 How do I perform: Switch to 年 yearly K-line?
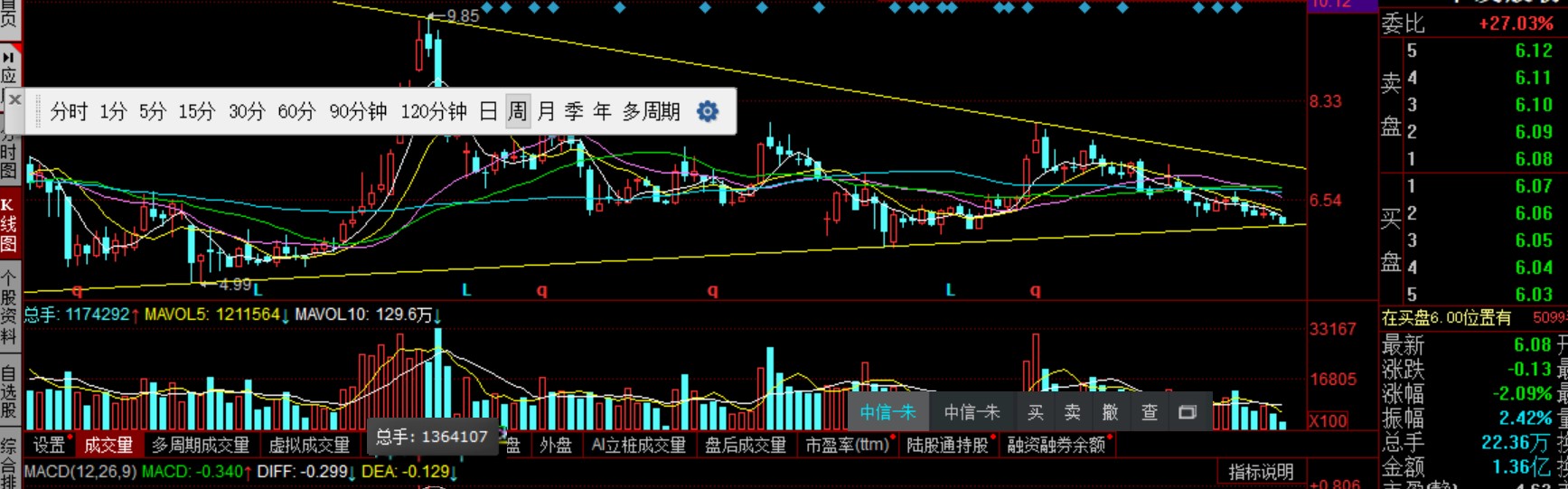tap(602, 112)
